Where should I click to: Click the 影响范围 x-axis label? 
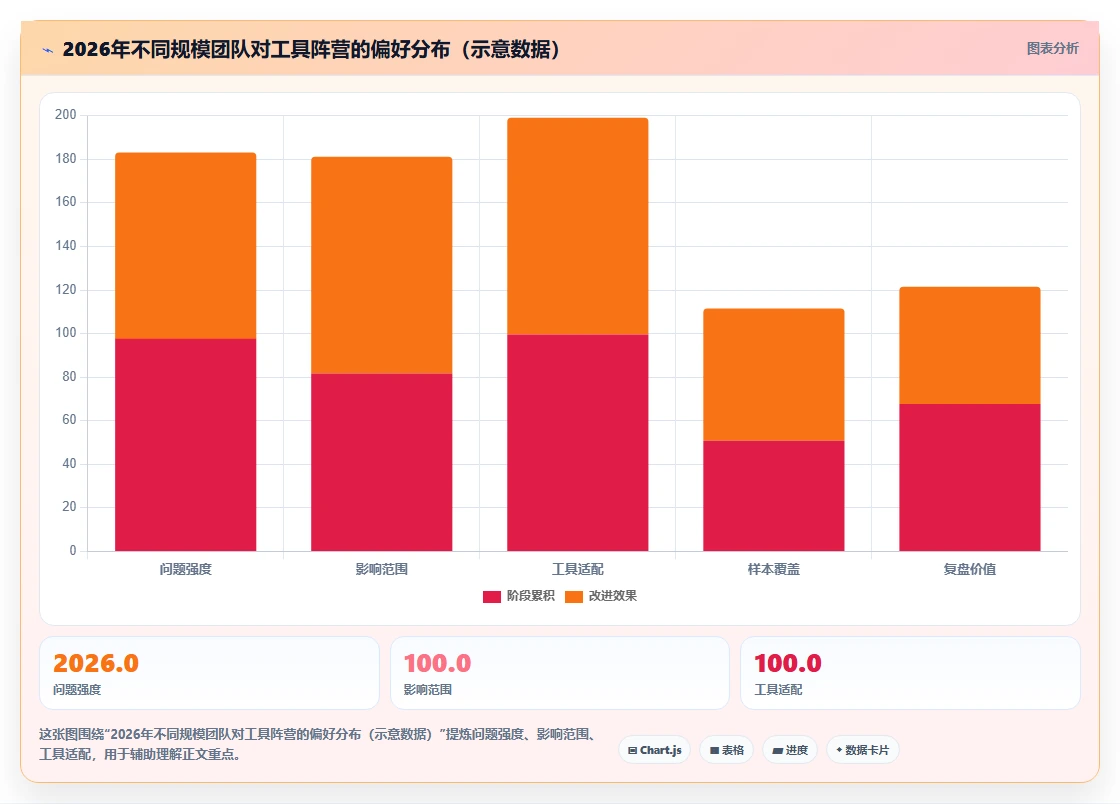(381, 569)
